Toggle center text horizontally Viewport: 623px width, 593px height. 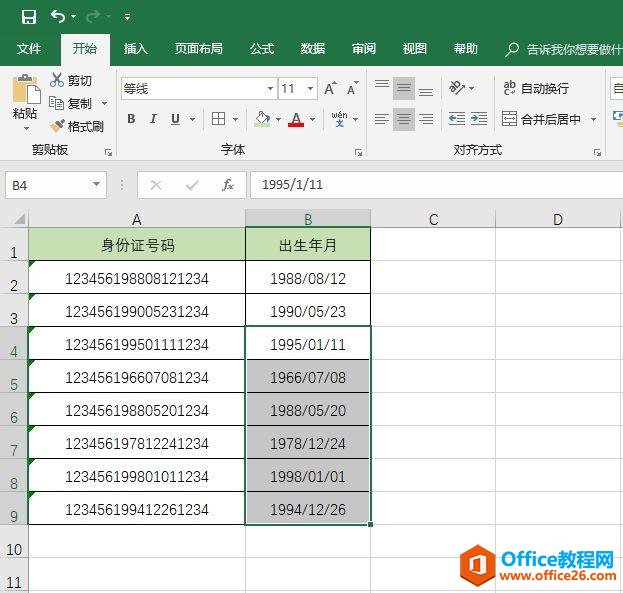[x=404, y=119]
